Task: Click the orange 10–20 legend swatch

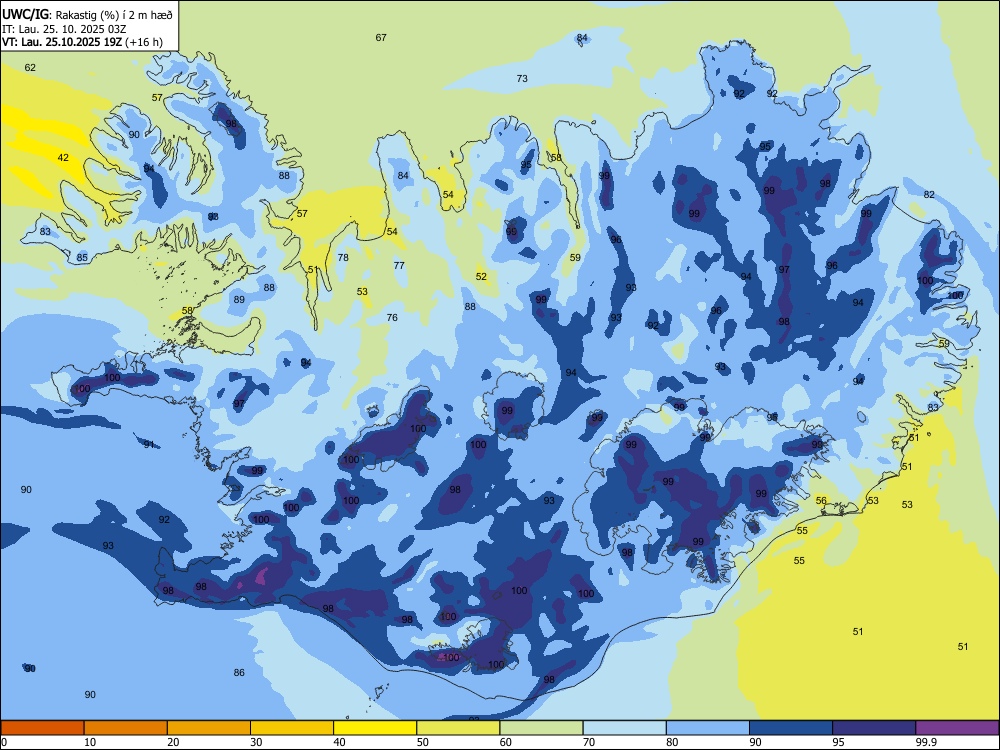Action: (x=126, y=728)
